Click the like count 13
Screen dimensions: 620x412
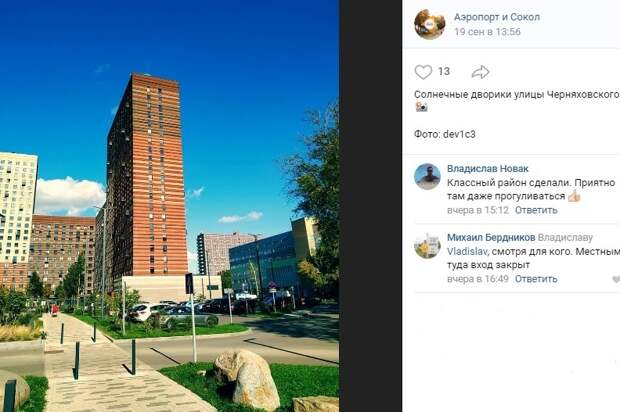[x=444, y=72]
